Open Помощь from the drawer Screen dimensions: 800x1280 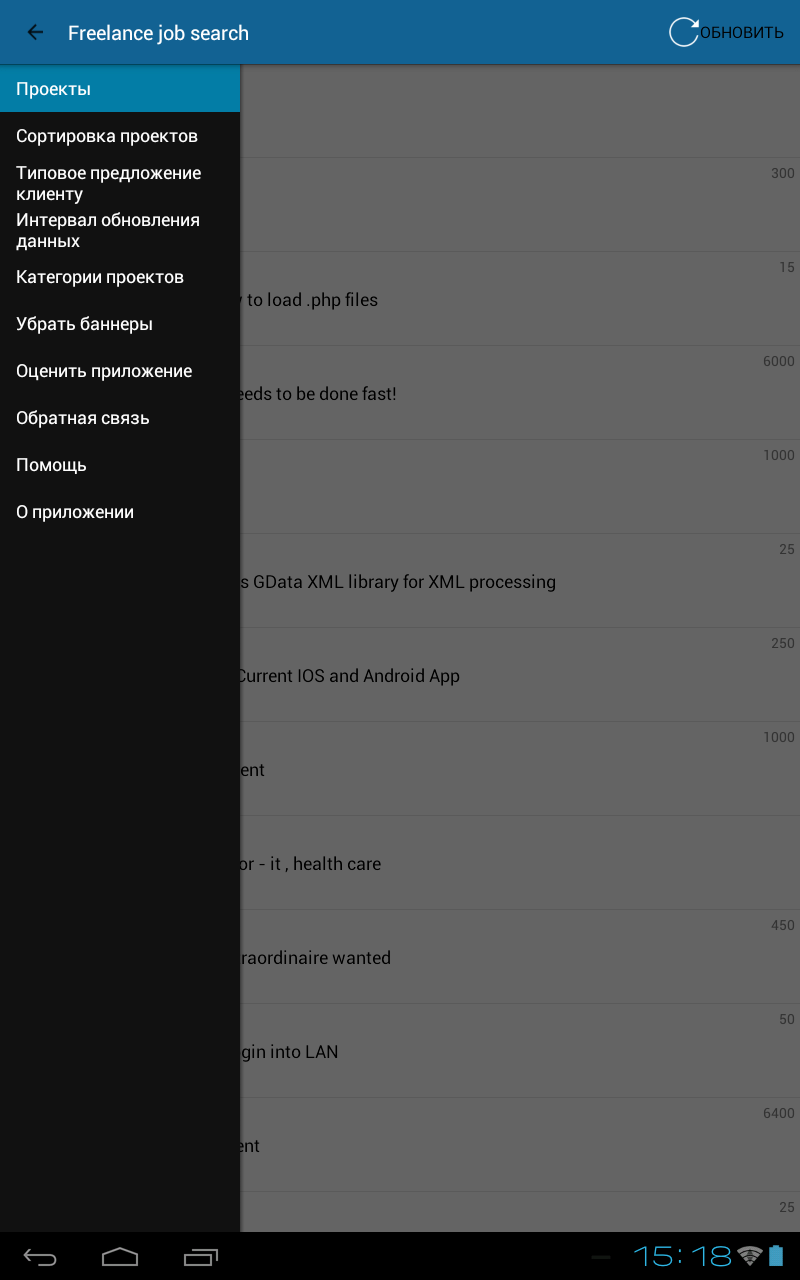point(120,465)
